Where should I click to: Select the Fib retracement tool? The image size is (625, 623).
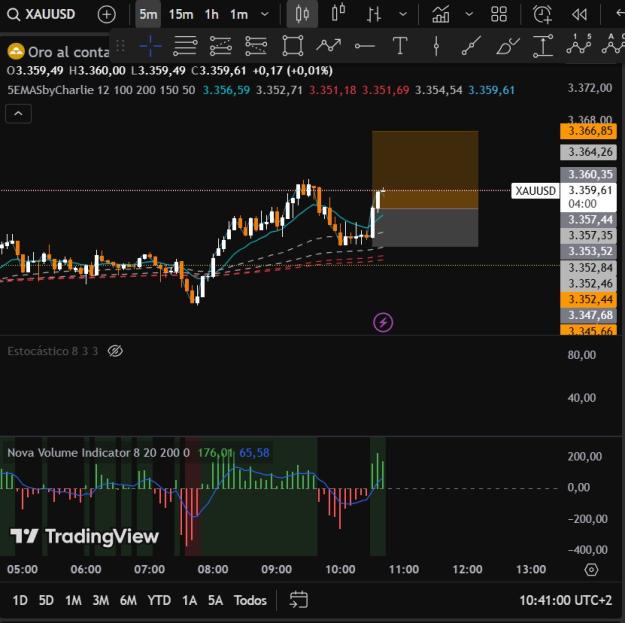pyautogui.click(x=220, y=46)
